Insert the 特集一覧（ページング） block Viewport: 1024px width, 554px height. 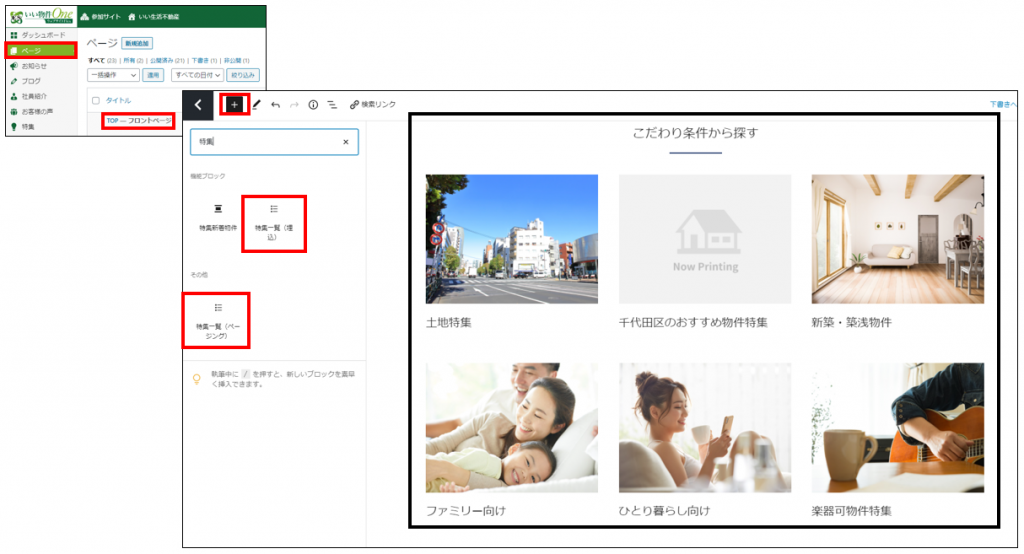(217, 319)
